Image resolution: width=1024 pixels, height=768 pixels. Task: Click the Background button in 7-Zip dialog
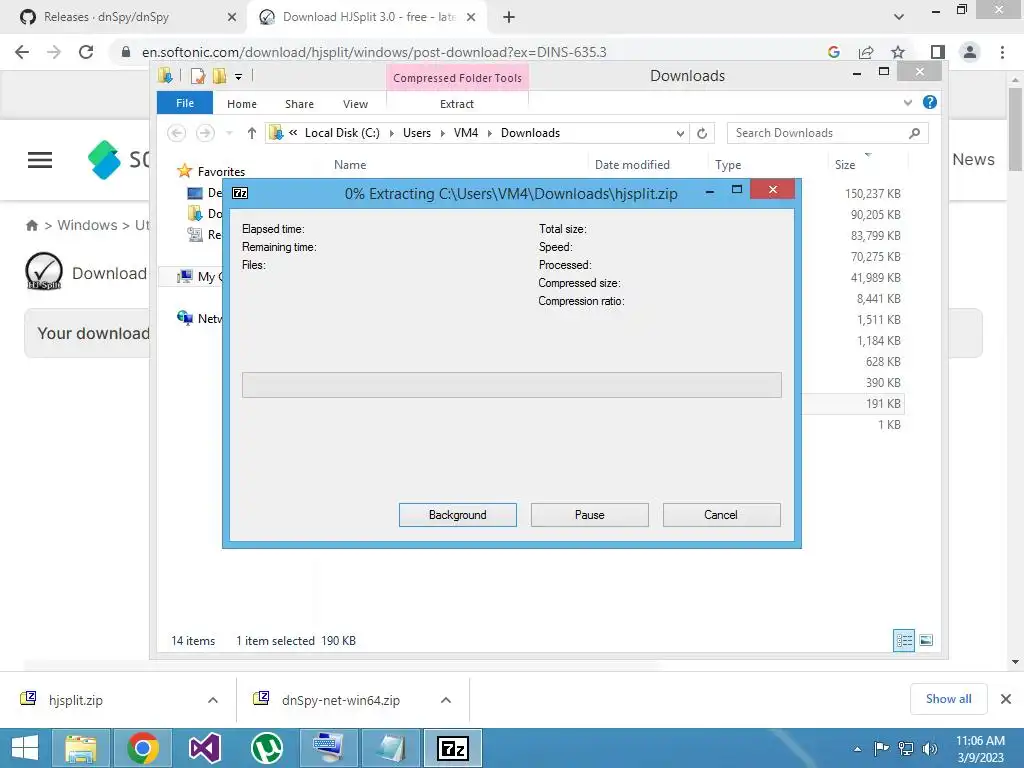point(457,515)
